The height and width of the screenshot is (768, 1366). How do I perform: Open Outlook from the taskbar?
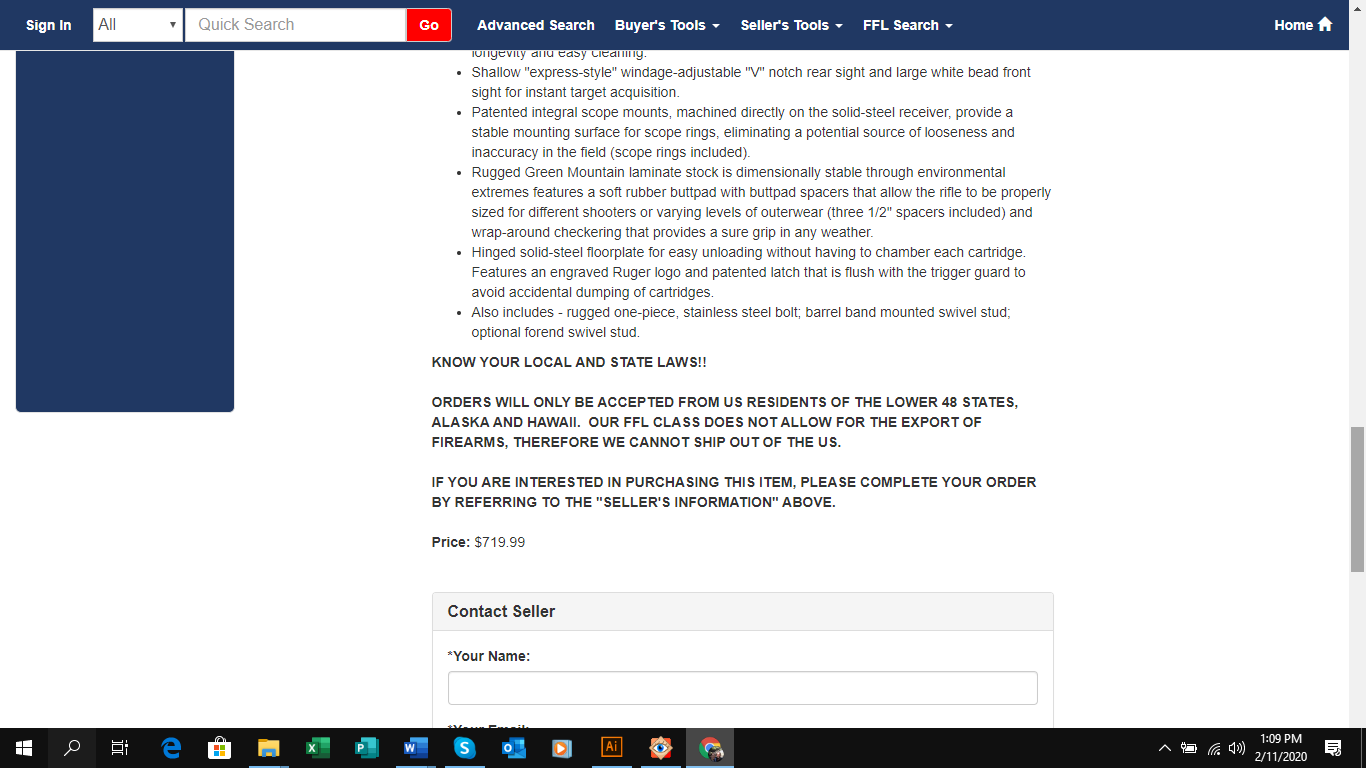(513, 747)
